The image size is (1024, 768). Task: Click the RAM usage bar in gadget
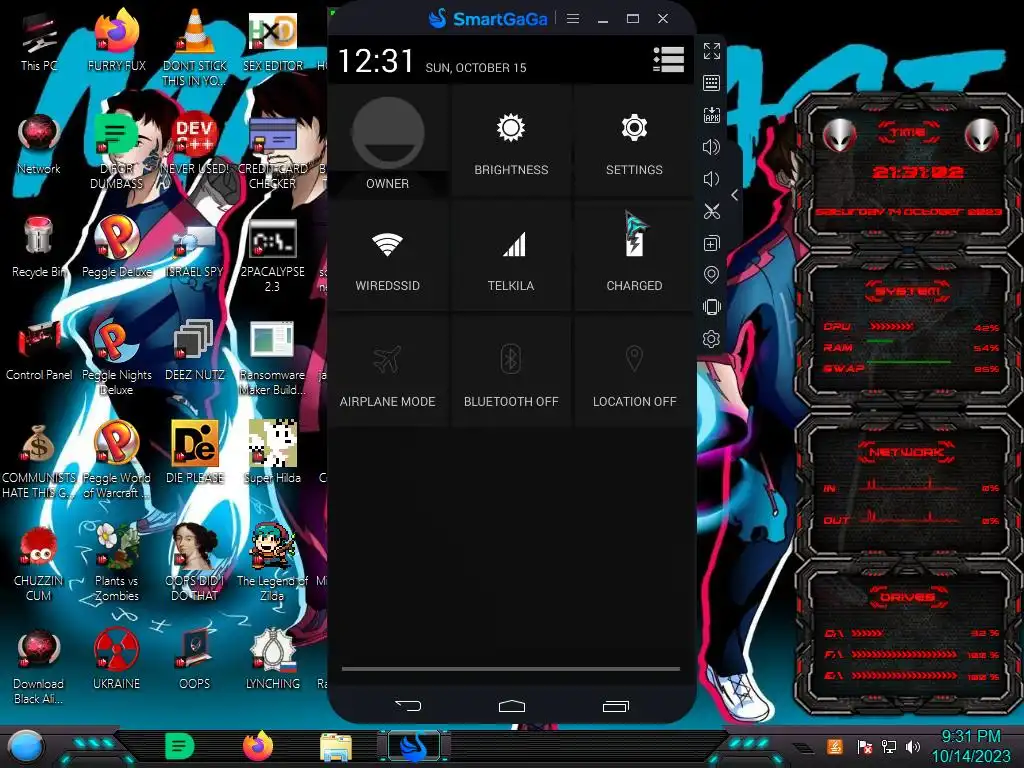click(x=880, y=342)
